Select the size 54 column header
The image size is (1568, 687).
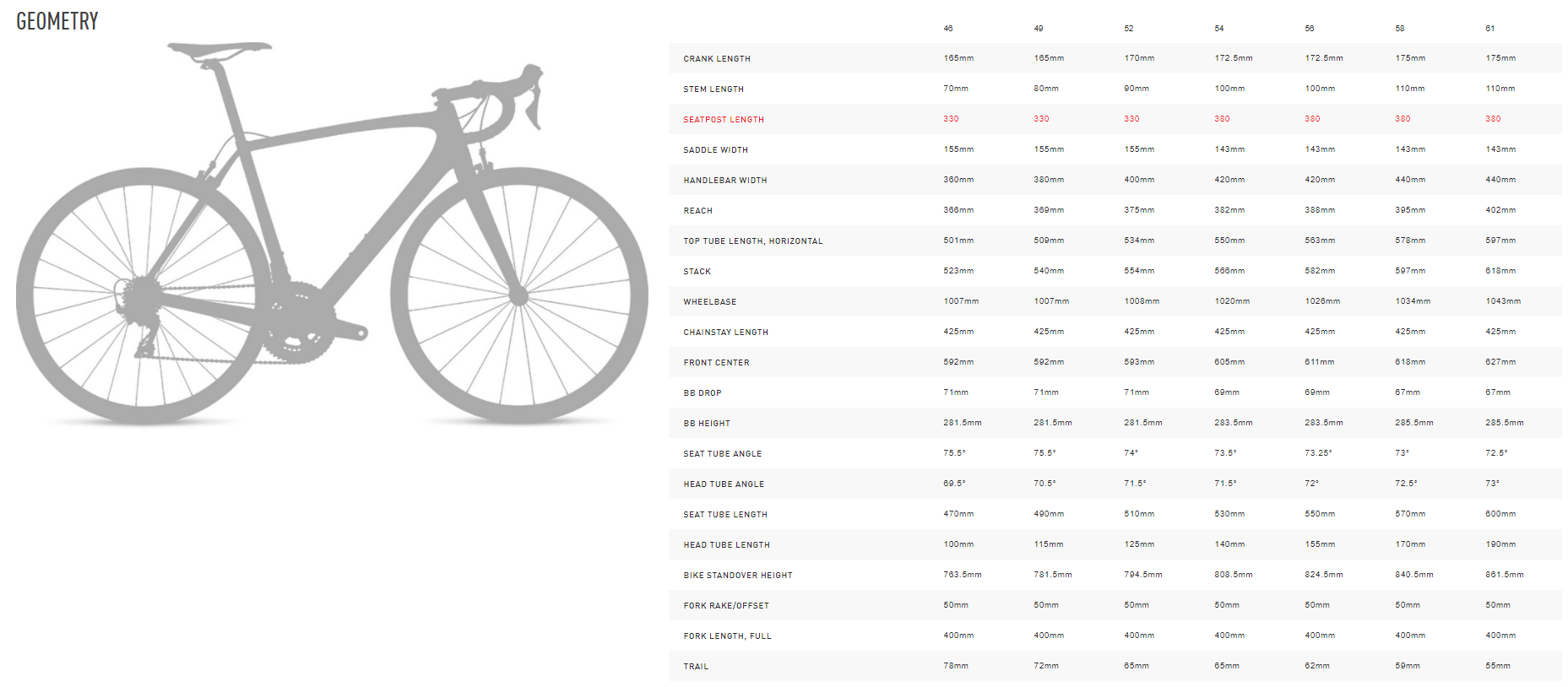point(1218,29)
